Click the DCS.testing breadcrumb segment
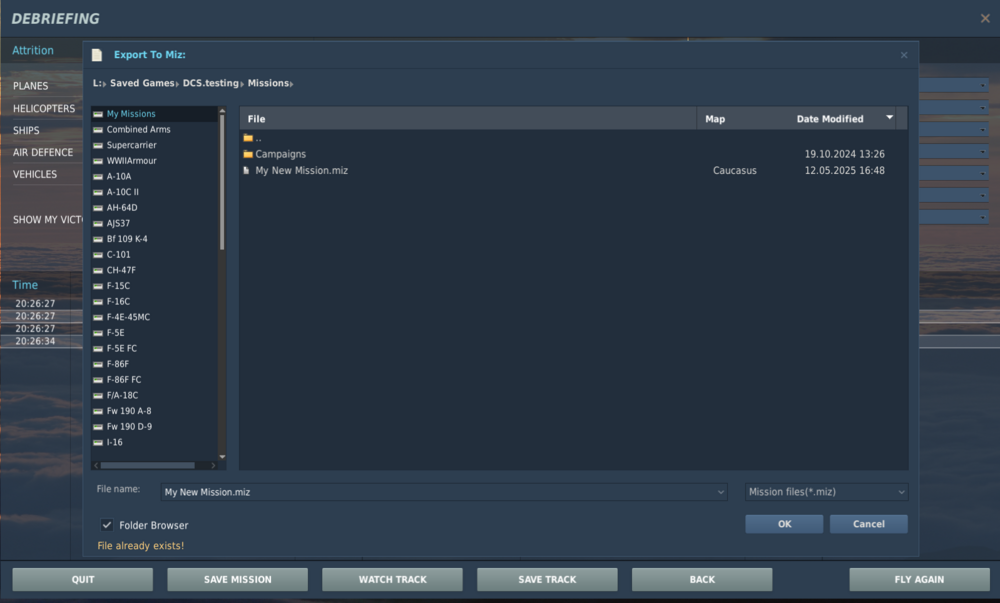 click(x=210, y=83)
